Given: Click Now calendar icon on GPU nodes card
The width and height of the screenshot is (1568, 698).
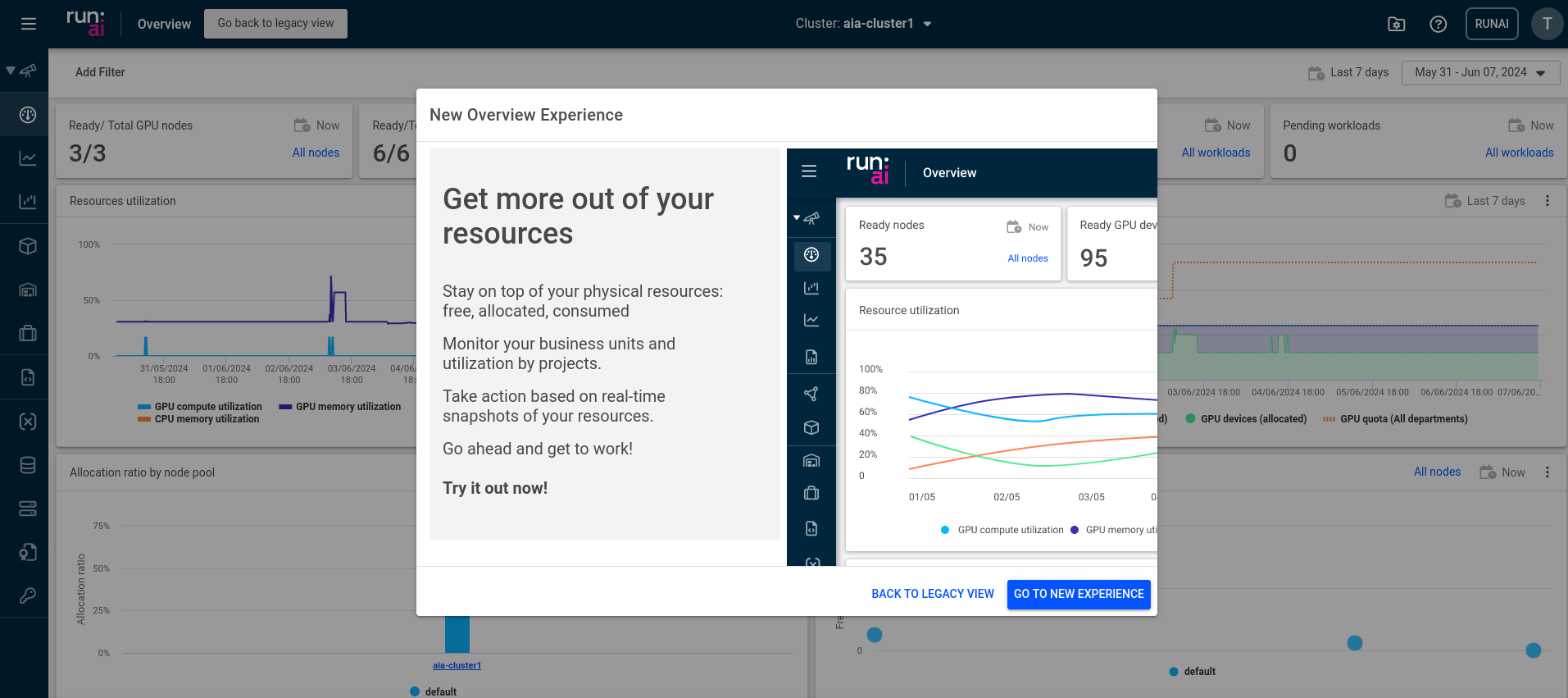Looking at the screenshot, I should tap(302, 125).
